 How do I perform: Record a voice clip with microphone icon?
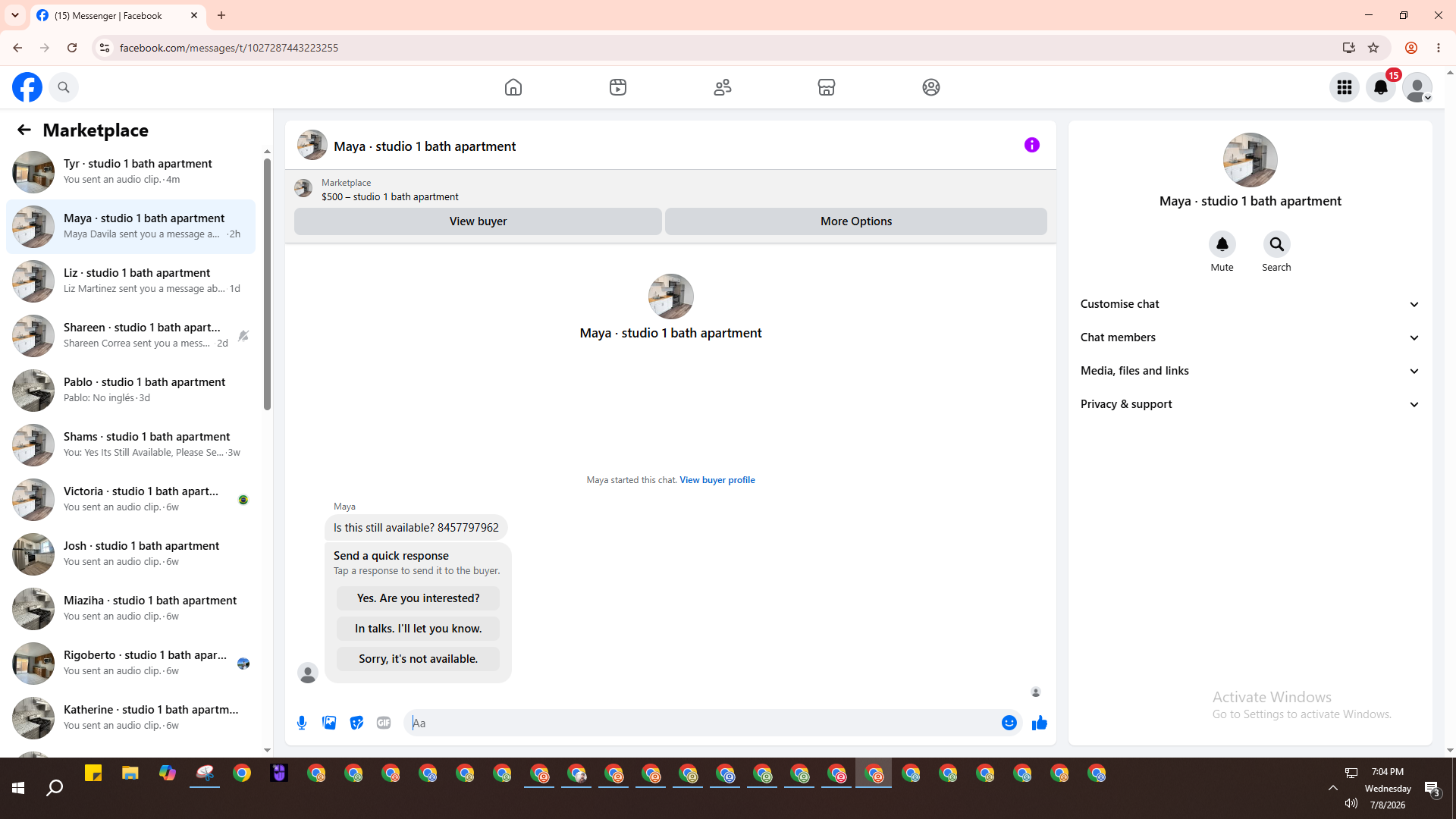click(302, 723)
